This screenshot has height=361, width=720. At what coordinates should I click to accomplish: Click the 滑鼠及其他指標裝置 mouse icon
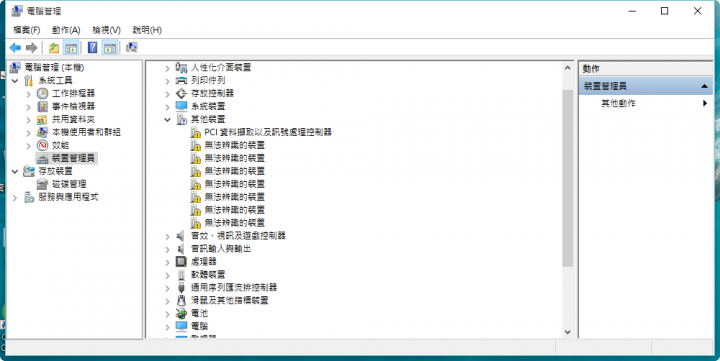(181, 300)
